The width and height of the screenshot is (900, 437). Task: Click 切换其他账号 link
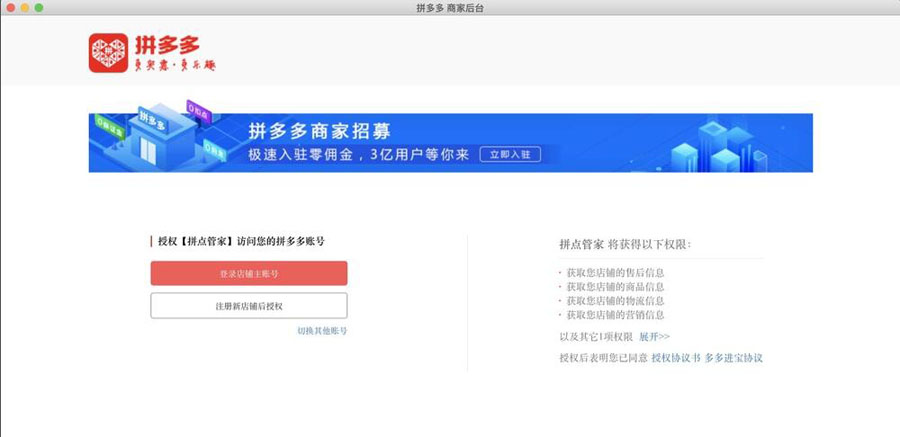(x=322, y=331)
